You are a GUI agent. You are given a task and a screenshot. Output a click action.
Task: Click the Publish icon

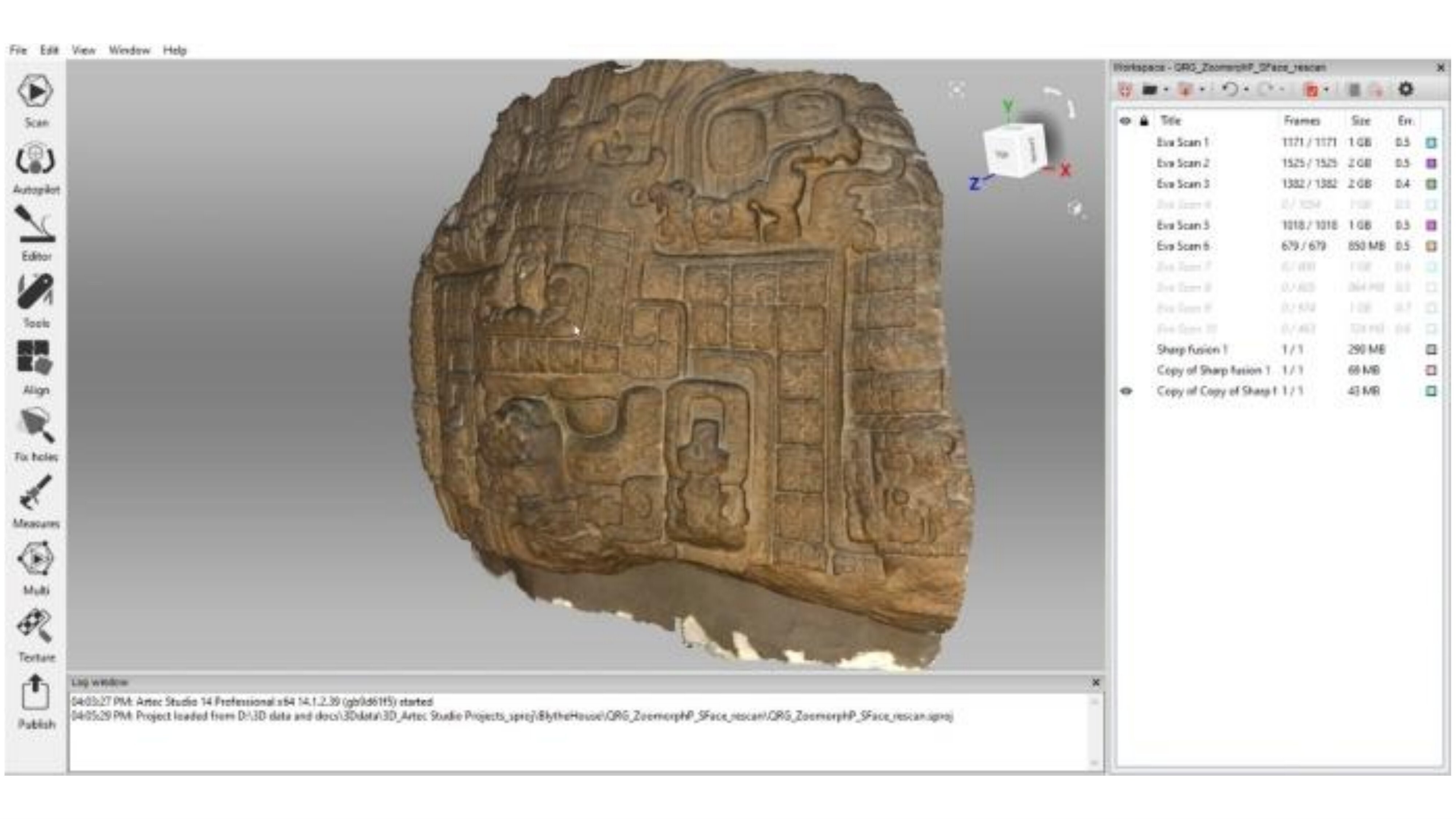pyautogui.click(x=36, y=692)
